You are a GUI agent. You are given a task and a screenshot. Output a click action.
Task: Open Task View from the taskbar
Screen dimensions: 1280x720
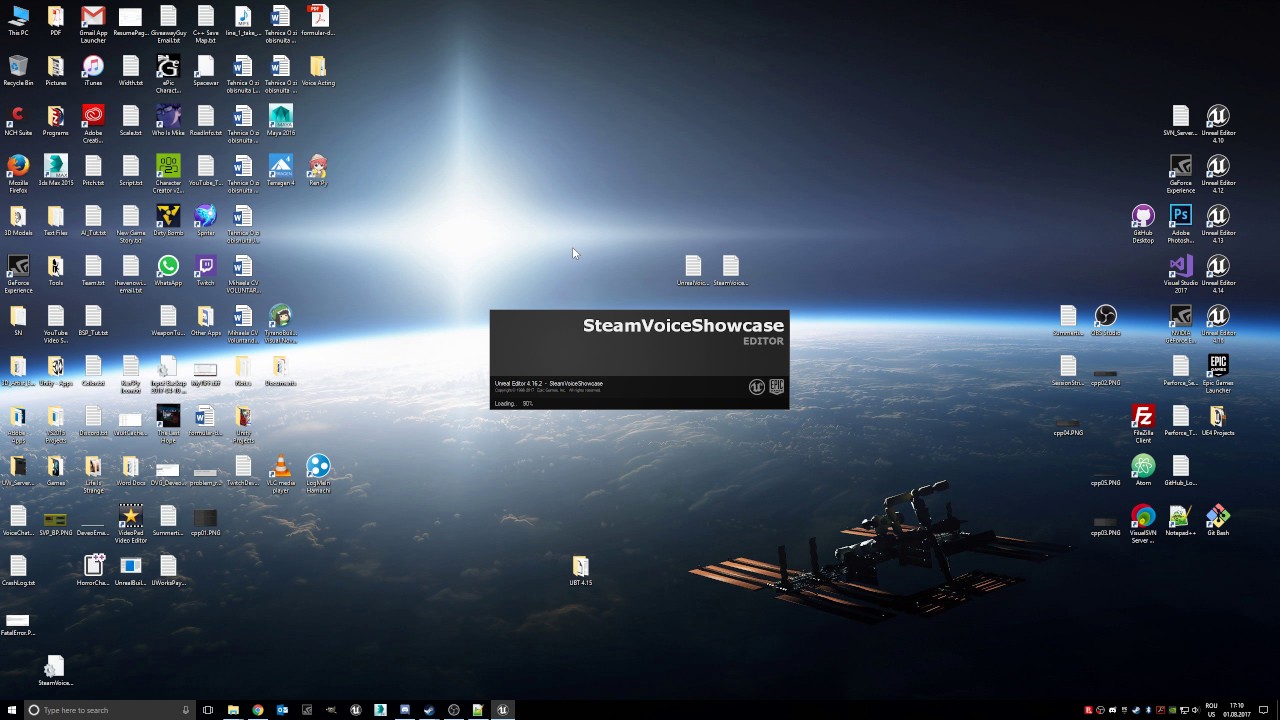208,710
